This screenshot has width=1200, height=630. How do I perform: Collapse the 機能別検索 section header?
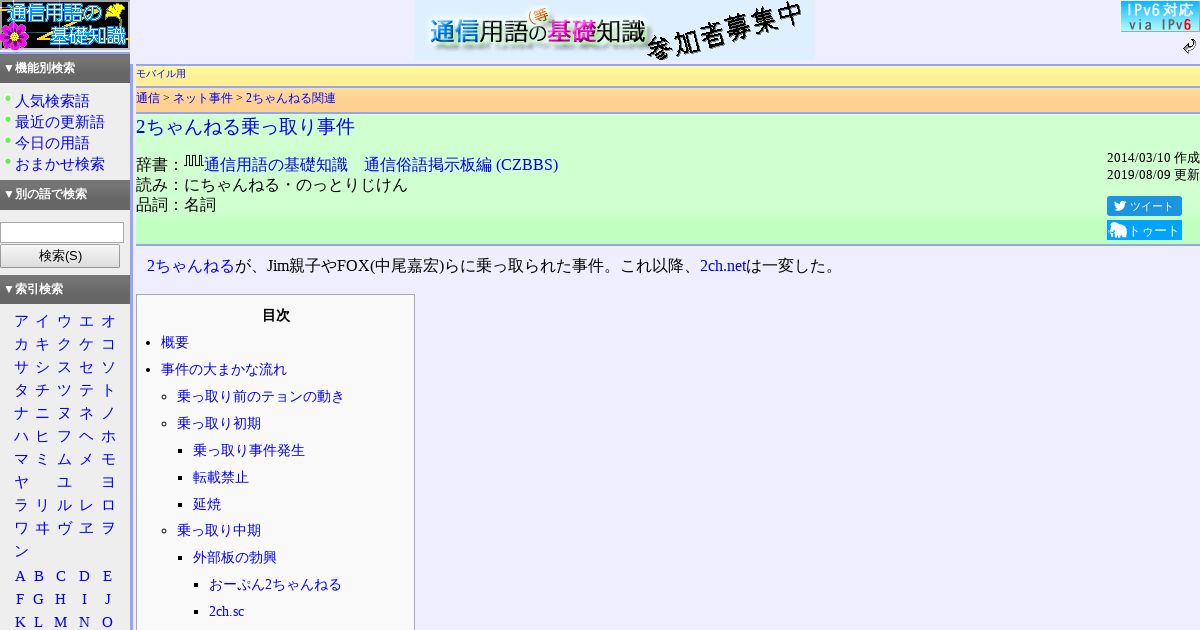click(x=65, y=68)
